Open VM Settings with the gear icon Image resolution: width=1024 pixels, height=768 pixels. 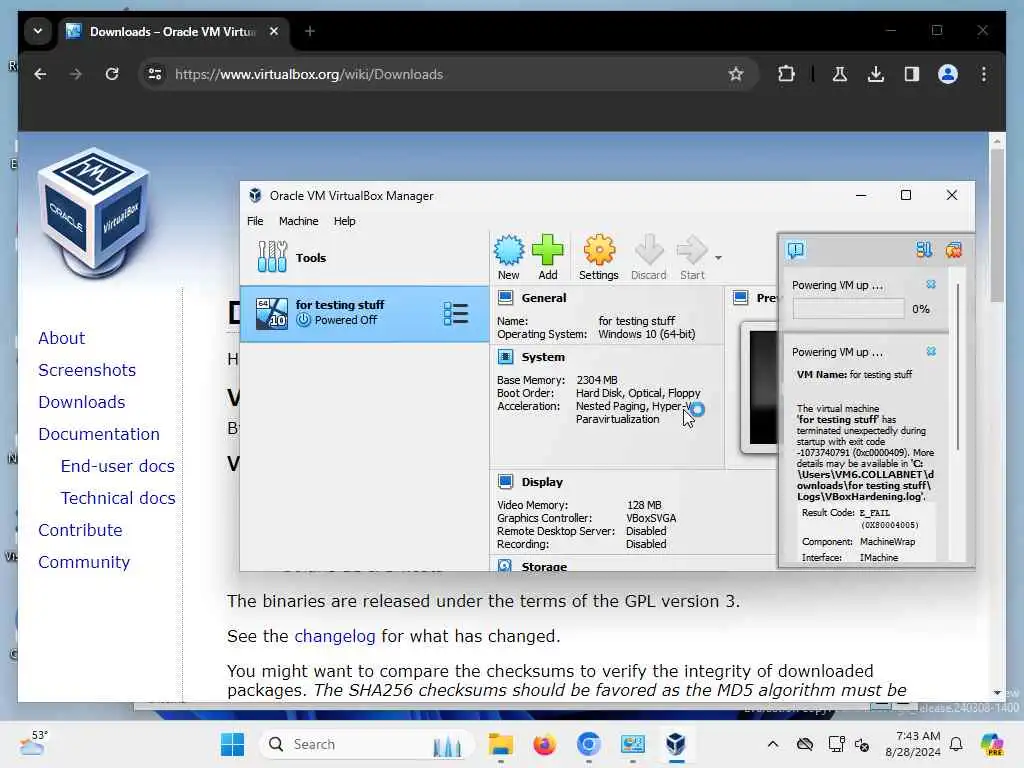tap(598, 257)
